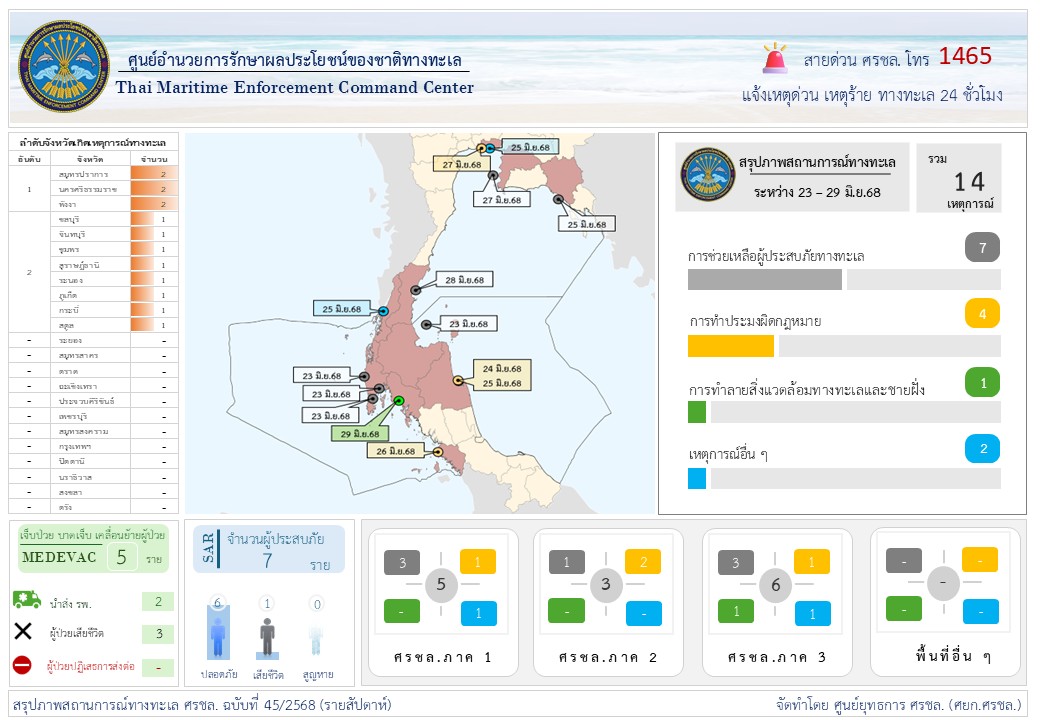Click the yellow illegal fishing progress bar
This screenshot has height=720, width=1040.
(x=731, y=346)
